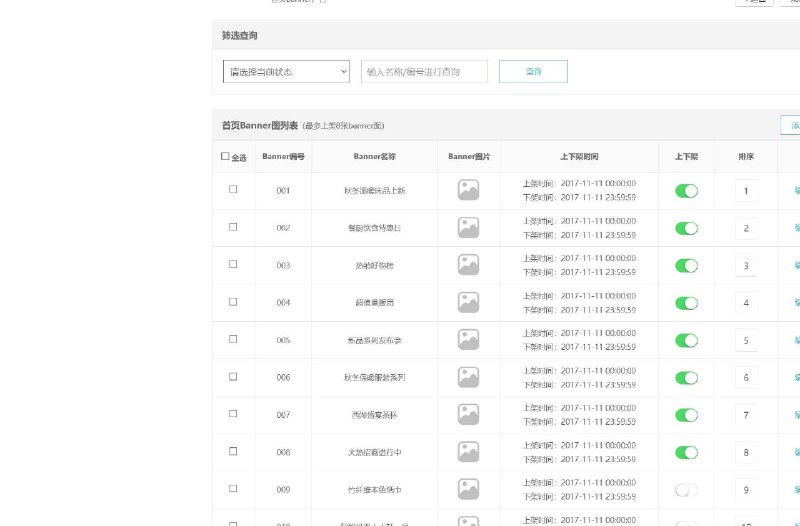Check the row checkbox for banner 007

[x=233, y=414]
